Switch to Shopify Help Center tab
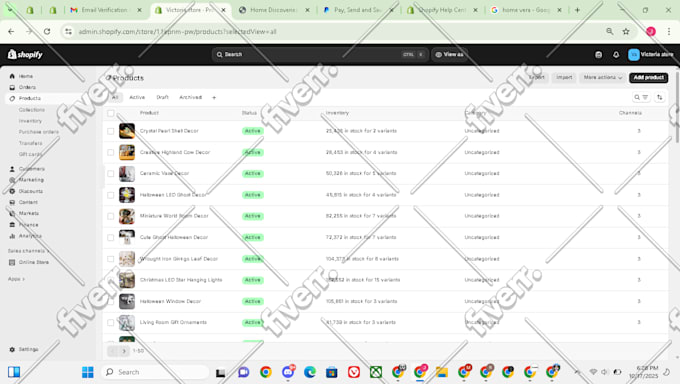Screen dimensions: 680x384 (441, 10)
